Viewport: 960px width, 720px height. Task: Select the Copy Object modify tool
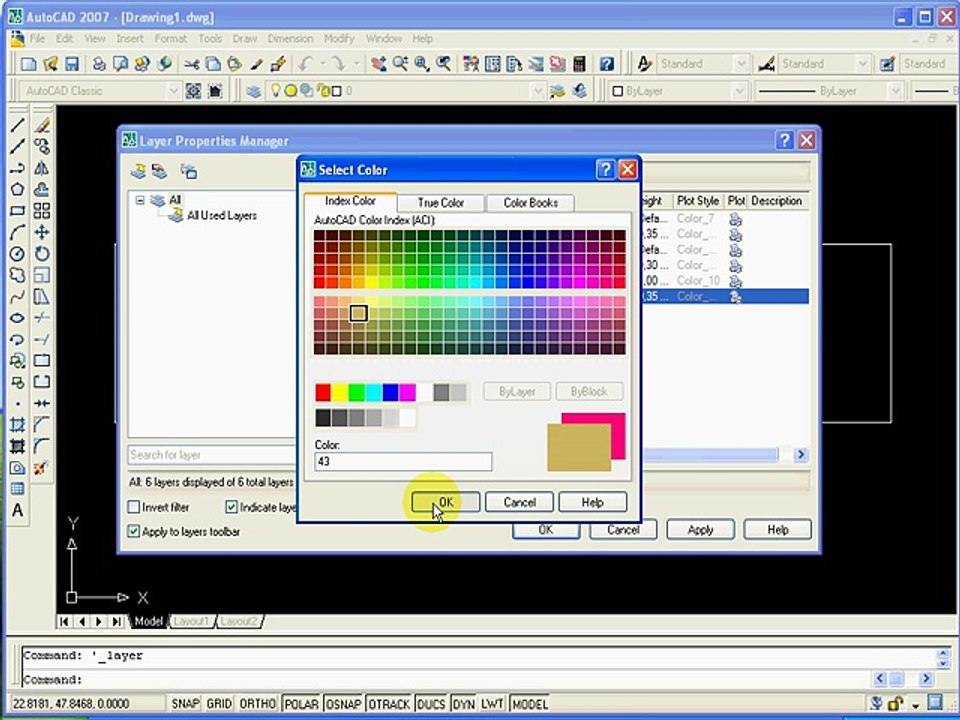click(42, 146)
